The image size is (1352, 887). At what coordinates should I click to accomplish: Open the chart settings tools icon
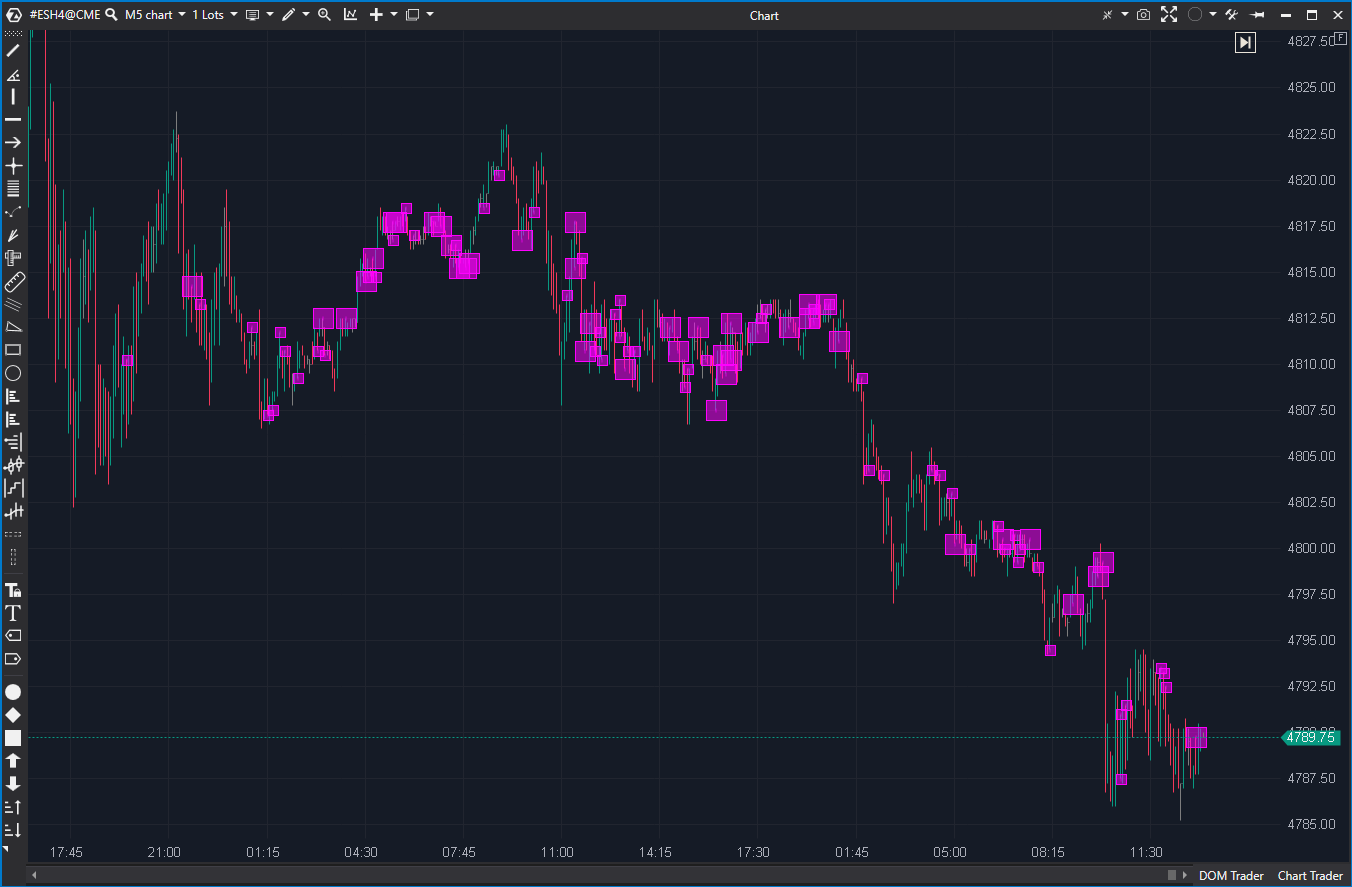point(1232,15)
